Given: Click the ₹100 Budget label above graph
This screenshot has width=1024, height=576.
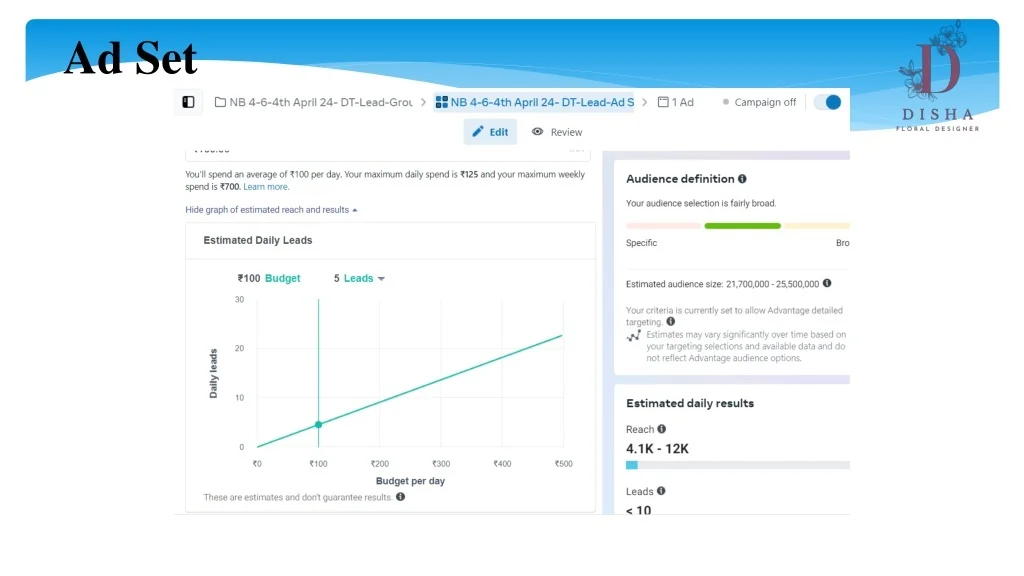Looking at the screenshot, I should 269,279.
